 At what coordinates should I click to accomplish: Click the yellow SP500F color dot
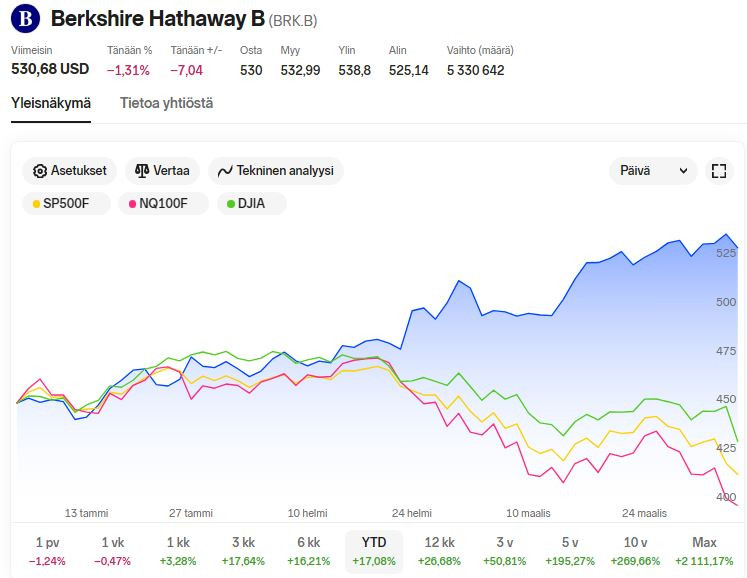tap(36, 204)
